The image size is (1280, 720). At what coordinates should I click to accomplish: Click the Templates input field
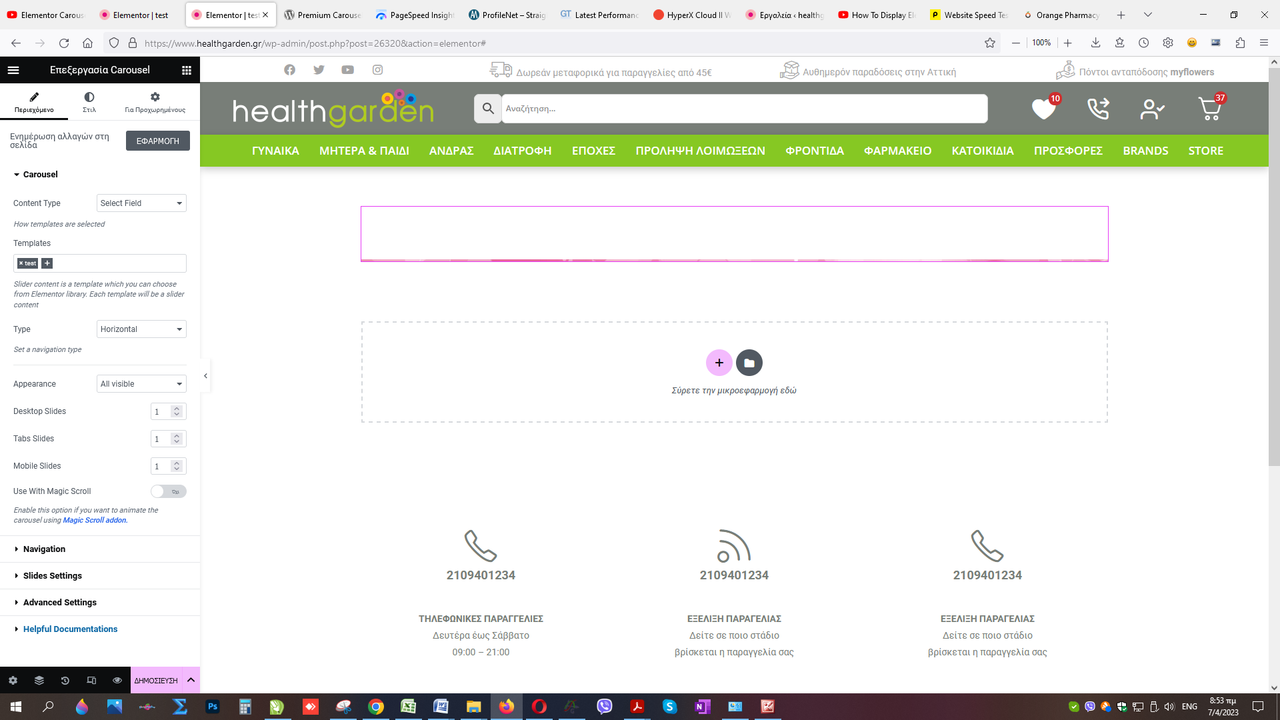click(x=100, y=263)
